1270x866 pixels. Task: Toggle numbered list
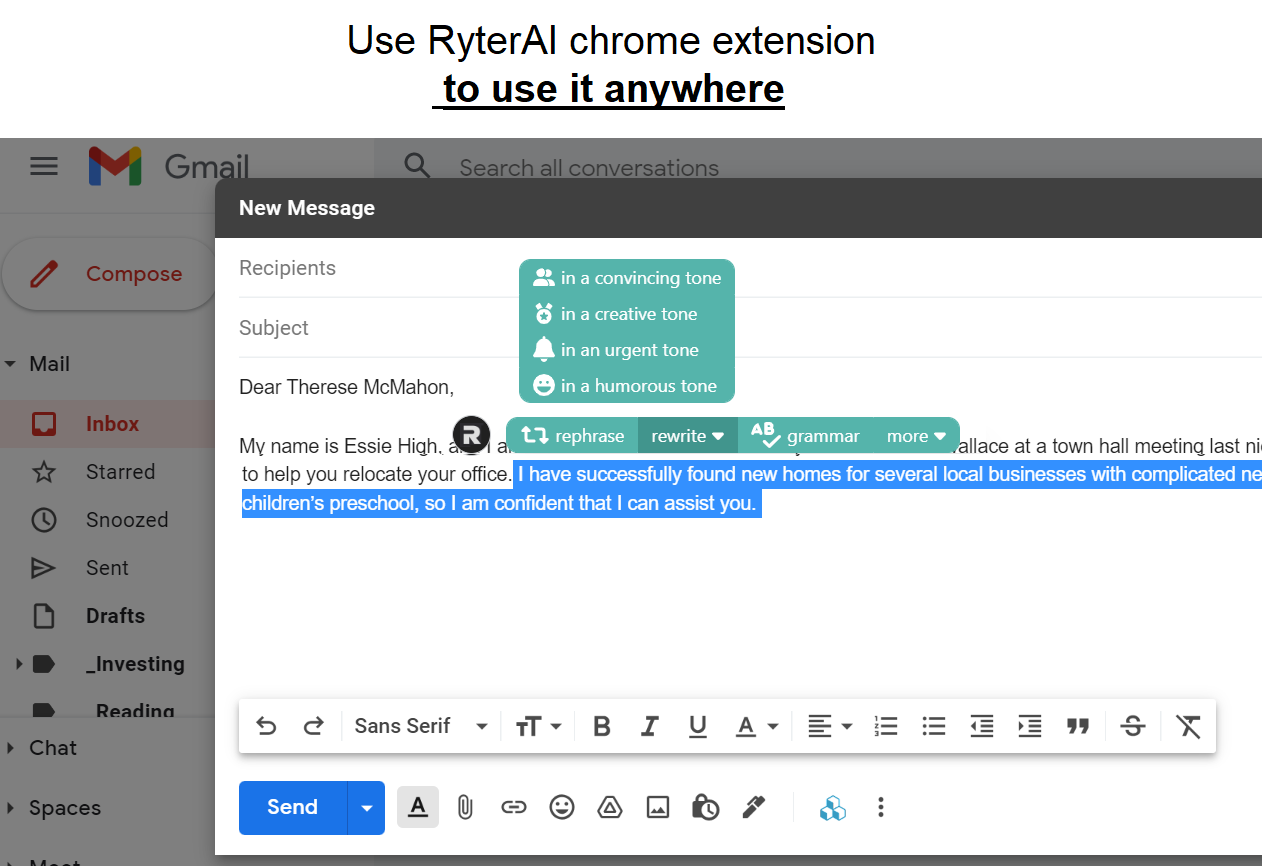pyautogui.click(x=886, y=726)
